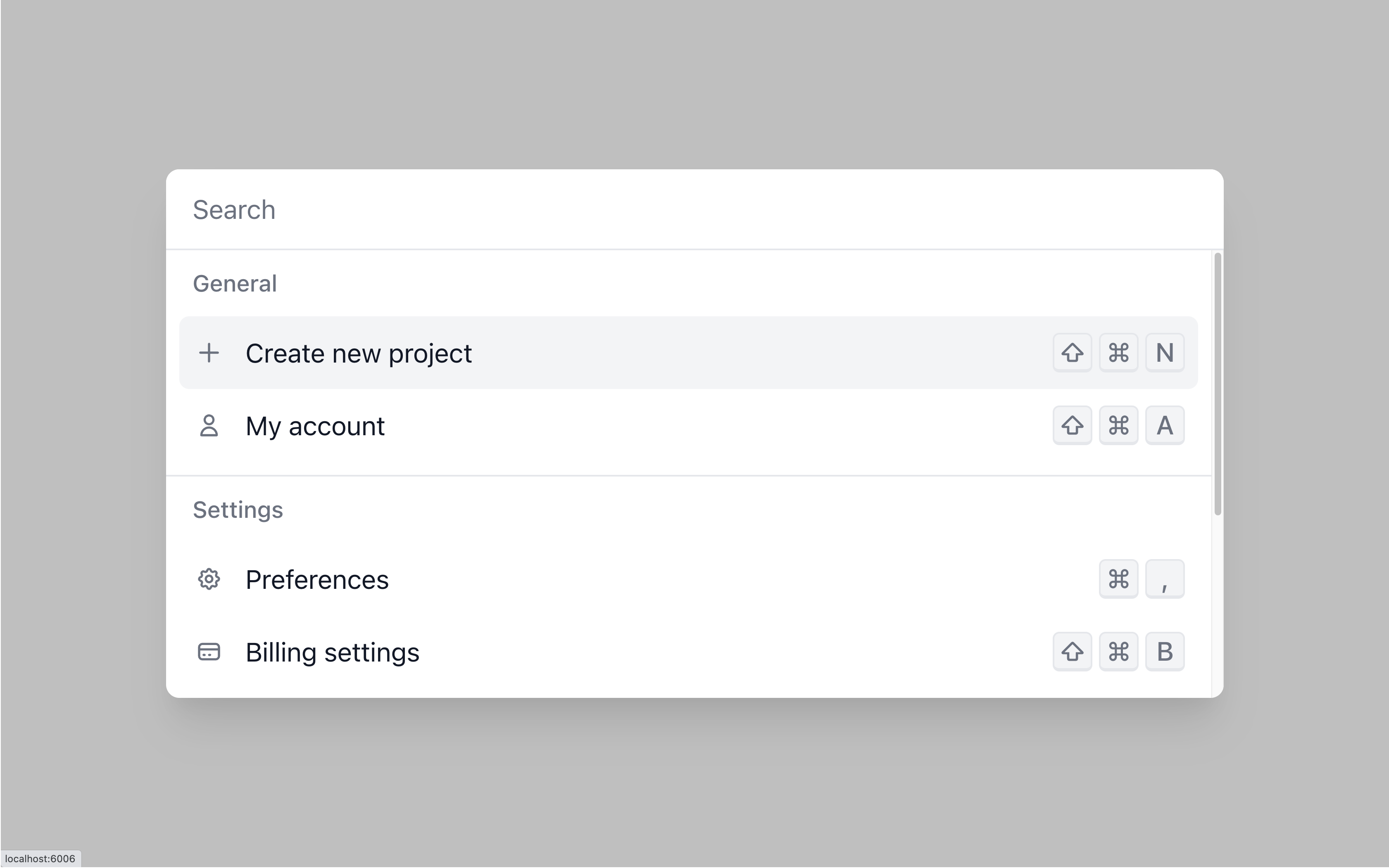
Task: Click the command key icon in My account row
Action: (x=1118, y=425)
